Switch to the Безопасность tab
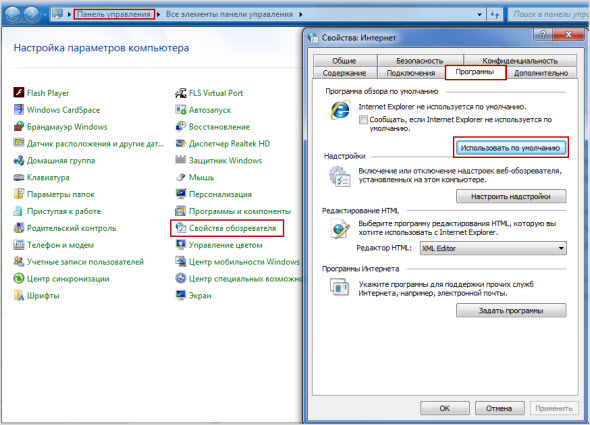 [420, 60]
